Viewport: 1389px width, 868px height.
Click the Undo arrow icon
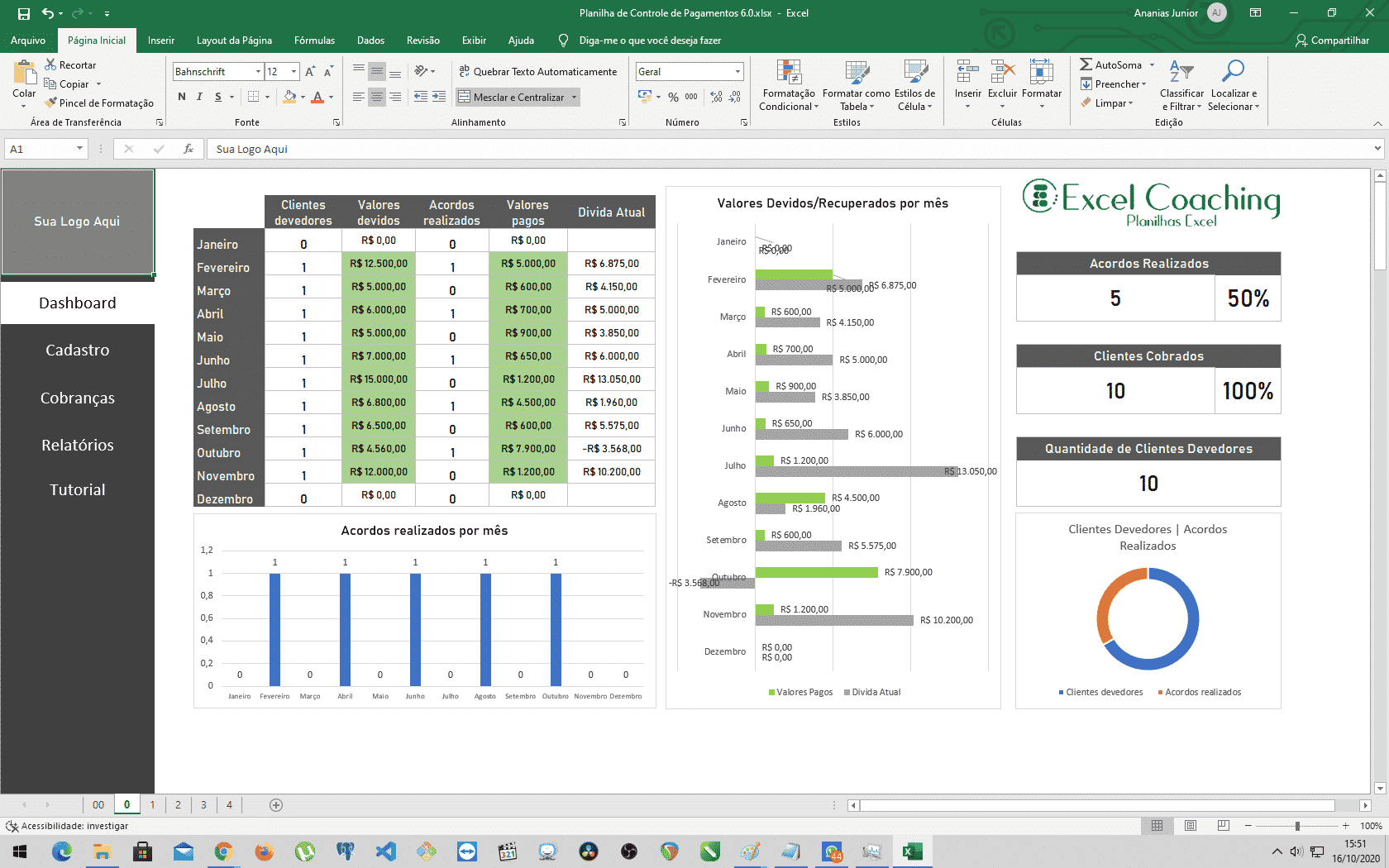pos(48,13)
